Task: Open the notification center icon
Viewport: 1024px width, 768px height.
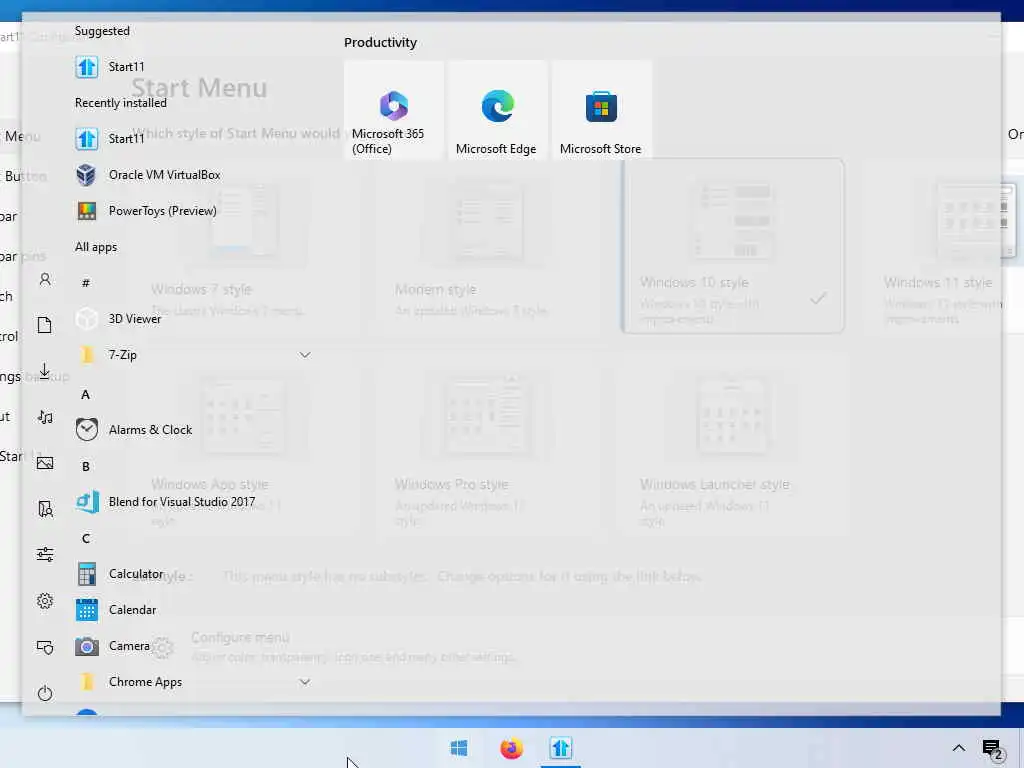Action: pos(992,749)
